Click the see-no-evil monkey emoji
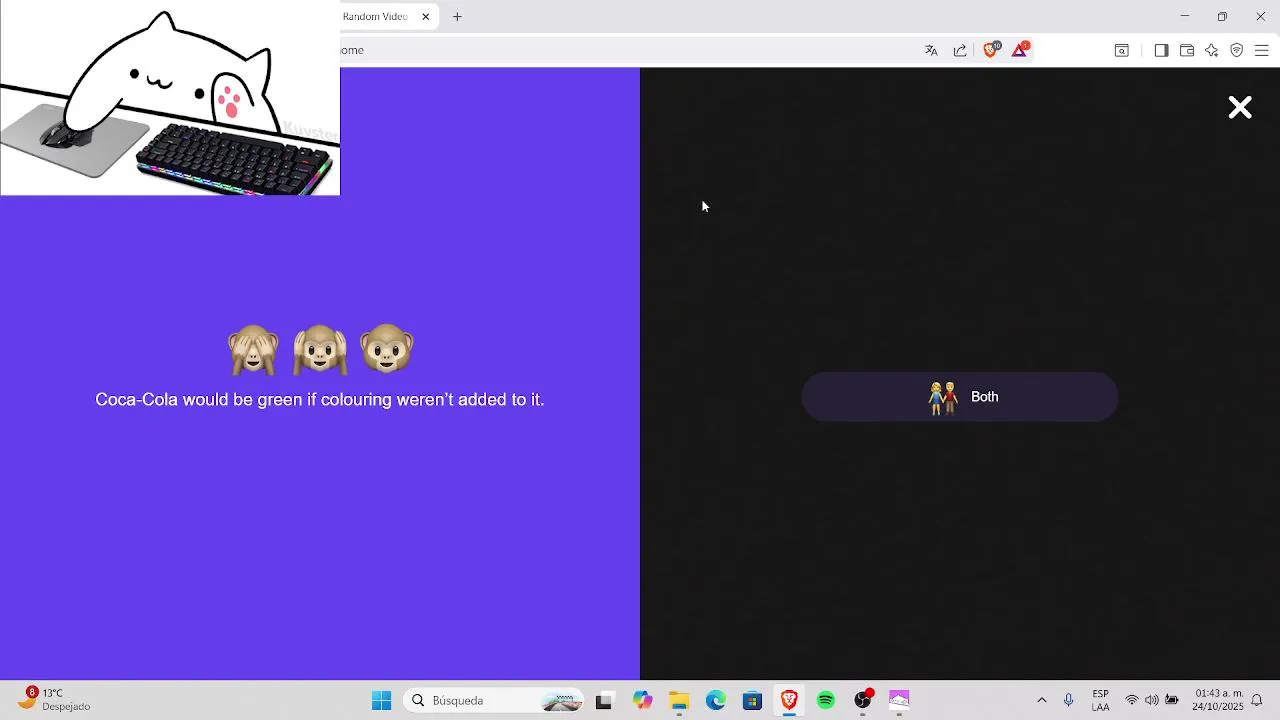Viewport: 1280px width, 720px height. coord(253,350)
